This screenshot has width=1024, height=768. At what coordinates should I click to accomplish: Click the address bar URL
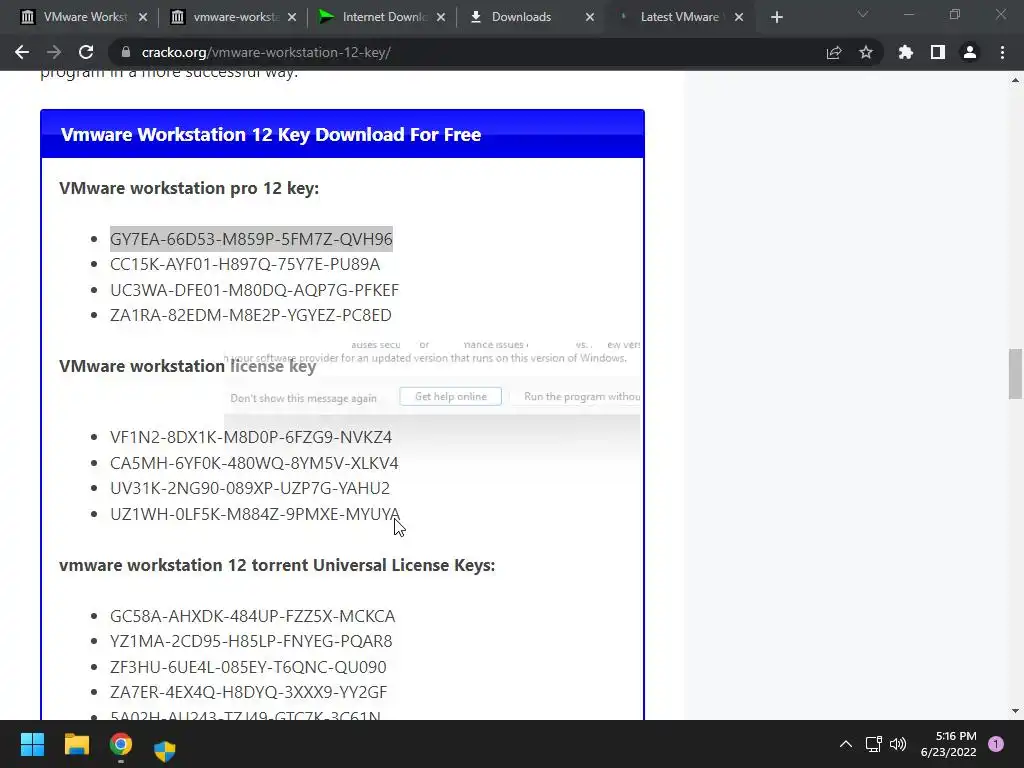coord(266,52)
